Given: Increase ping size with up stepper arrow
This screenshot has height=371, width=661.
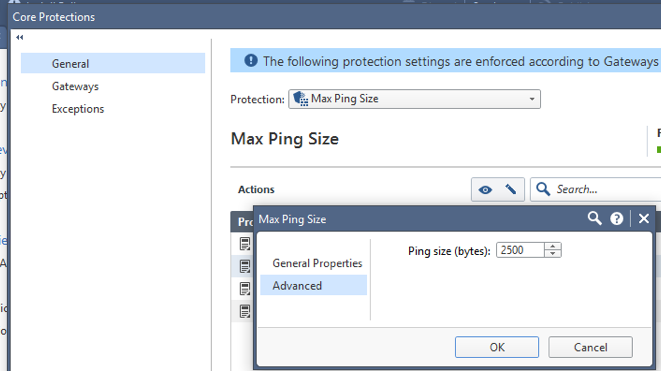Looking at the screenshot, I should (553, 246).
